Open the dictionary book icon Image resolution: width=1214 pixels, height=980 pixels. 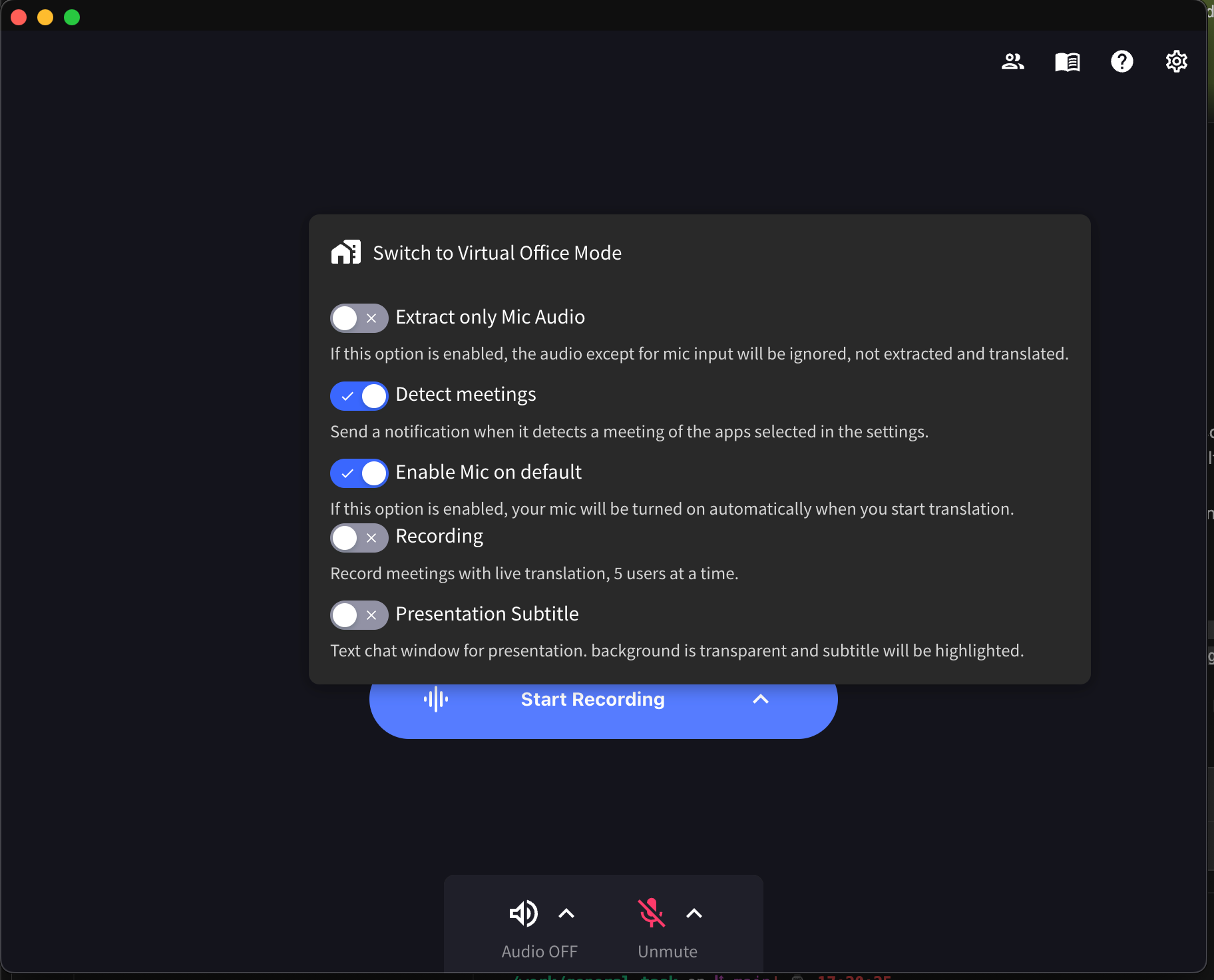pyautogui.click(x=1068, y=61)
